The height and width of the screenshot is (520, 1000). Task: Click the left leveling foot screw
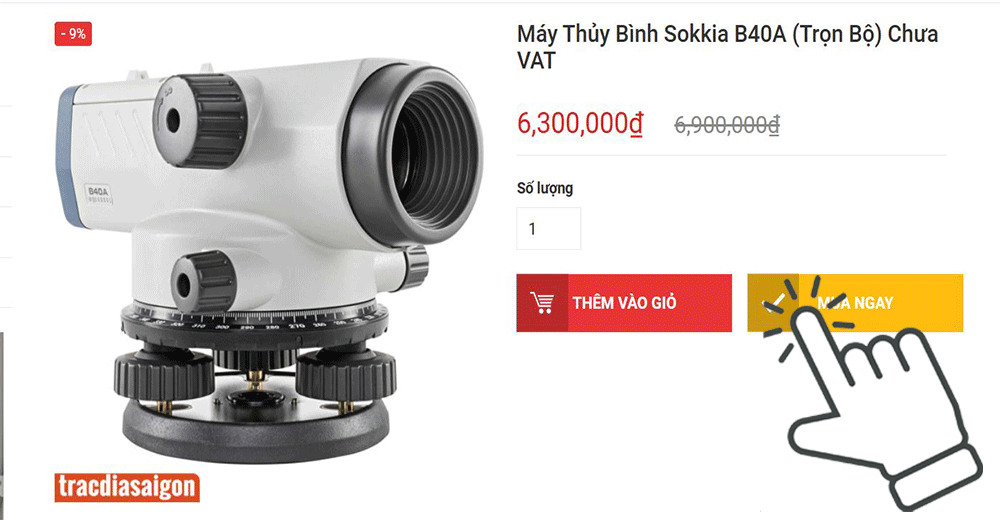pyautogui.click(x=164, y=376)
